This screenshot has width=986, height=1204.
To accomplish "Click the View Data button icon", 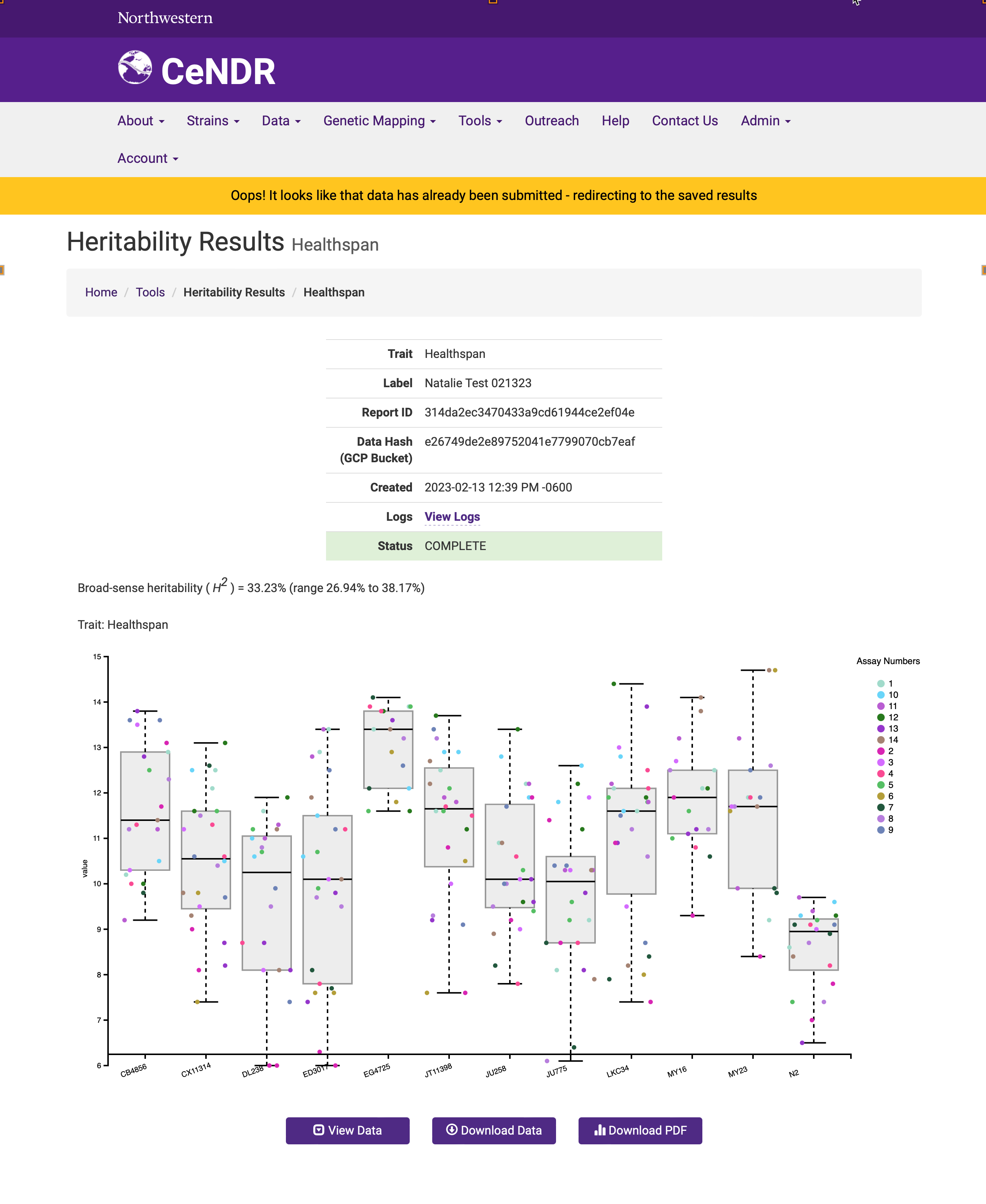I will click(319, 1130).
